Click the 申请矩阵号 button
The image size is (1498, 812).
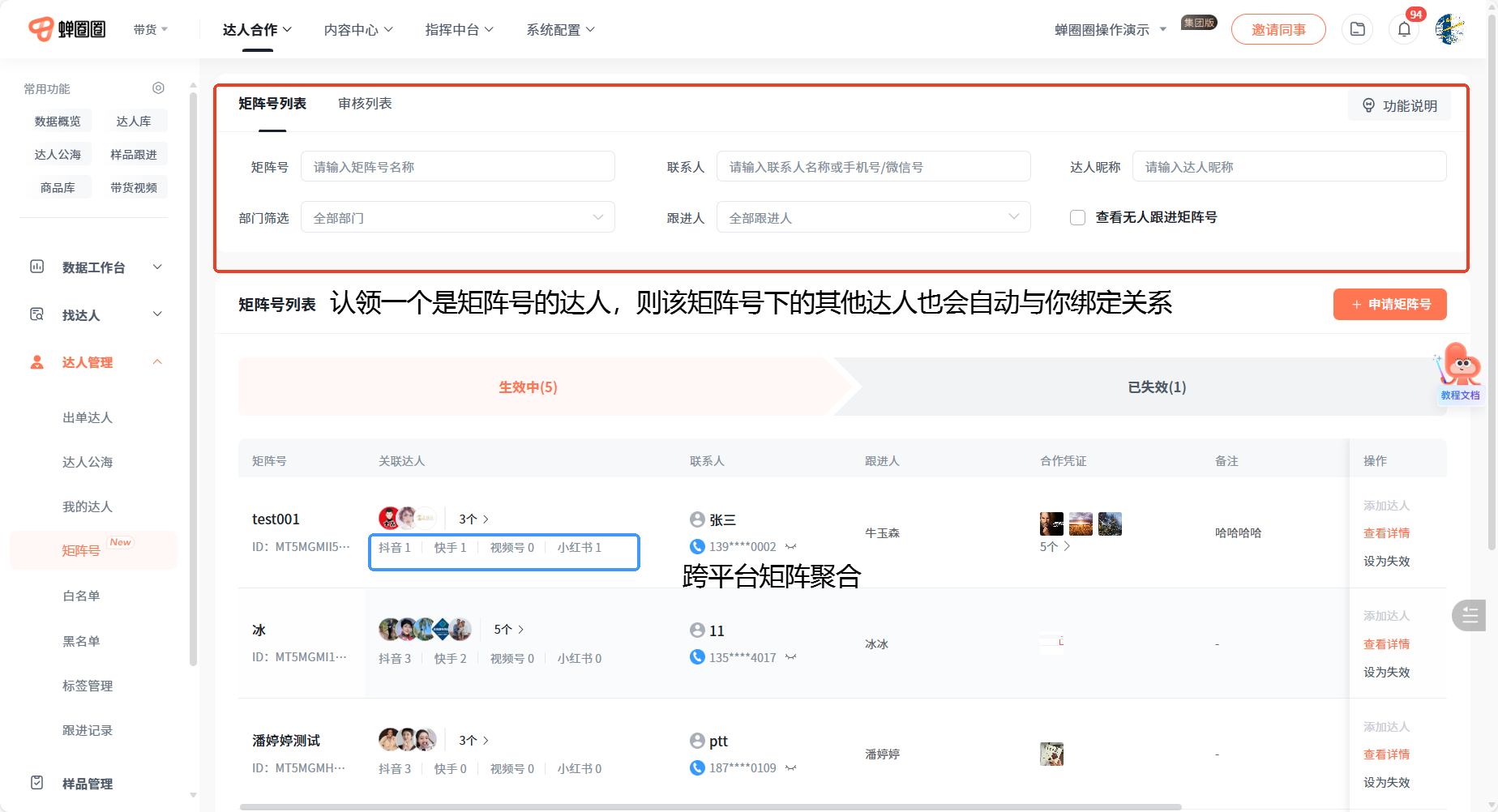[1389, 305]
